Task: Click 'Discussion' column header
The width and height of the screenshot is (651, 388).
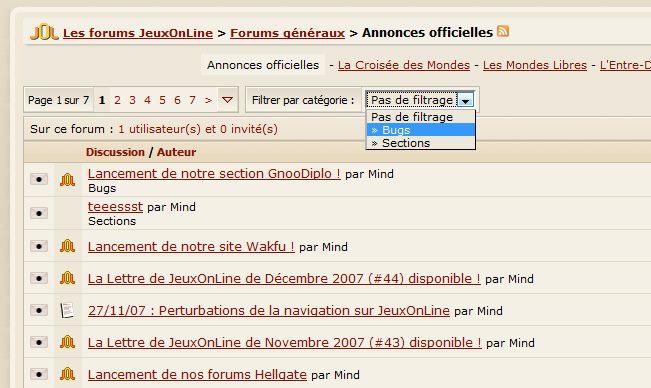Action: coord(115,152)
